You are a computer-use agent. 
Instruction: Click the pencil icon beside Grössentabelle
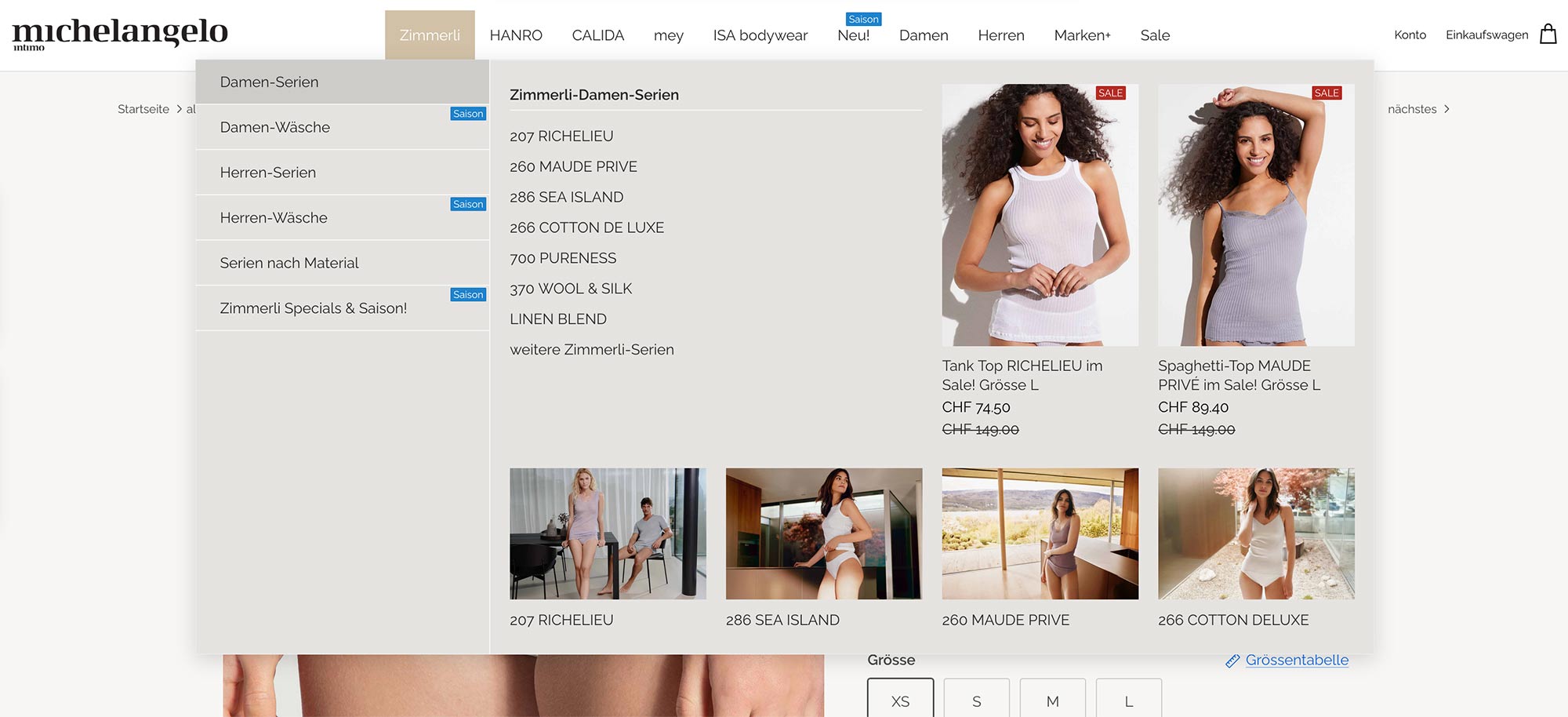tap(1232, 661)
